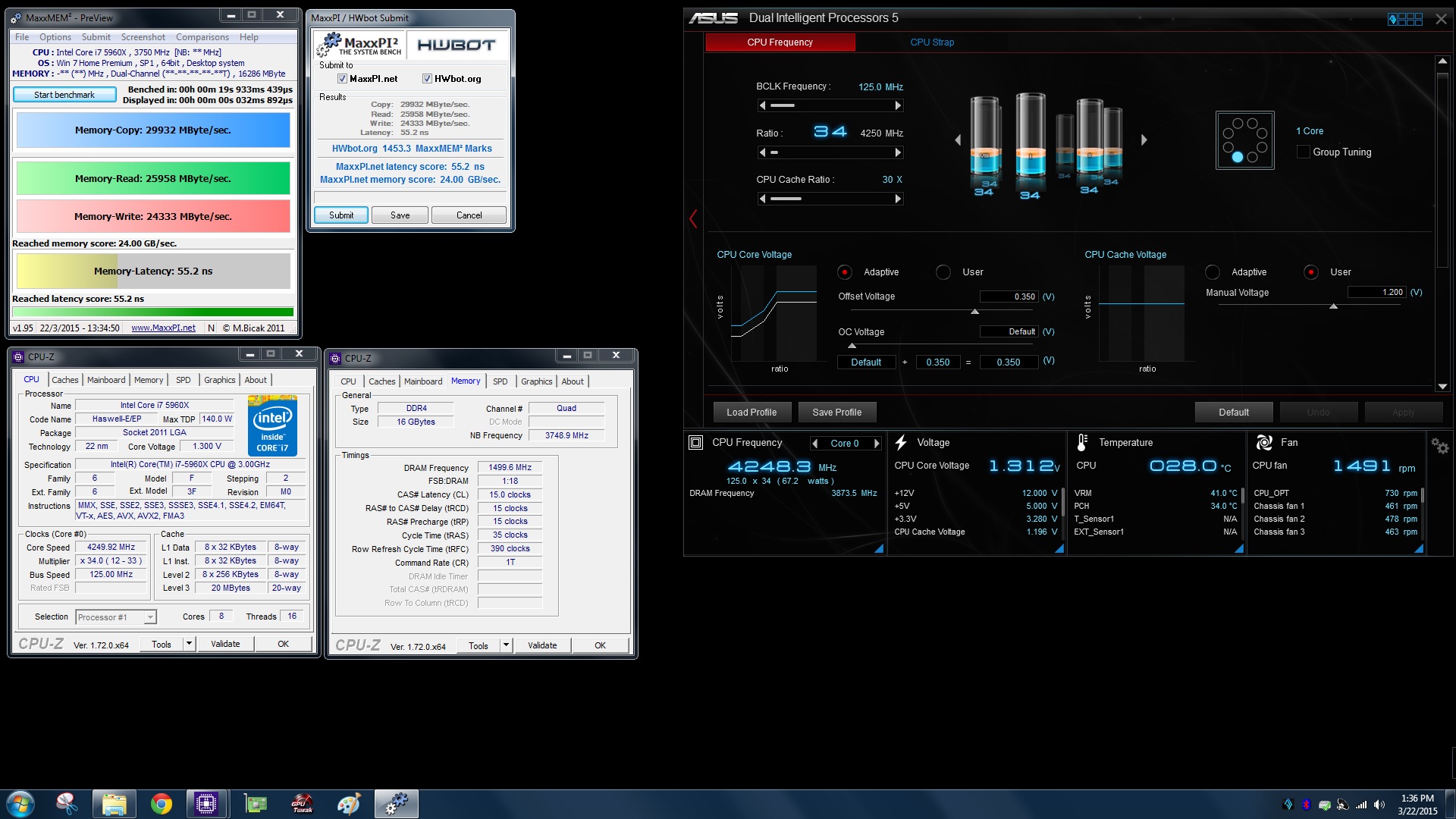Screen dimensions: 1456x819
Task: Click Start benchmark button
Action: 64,95
